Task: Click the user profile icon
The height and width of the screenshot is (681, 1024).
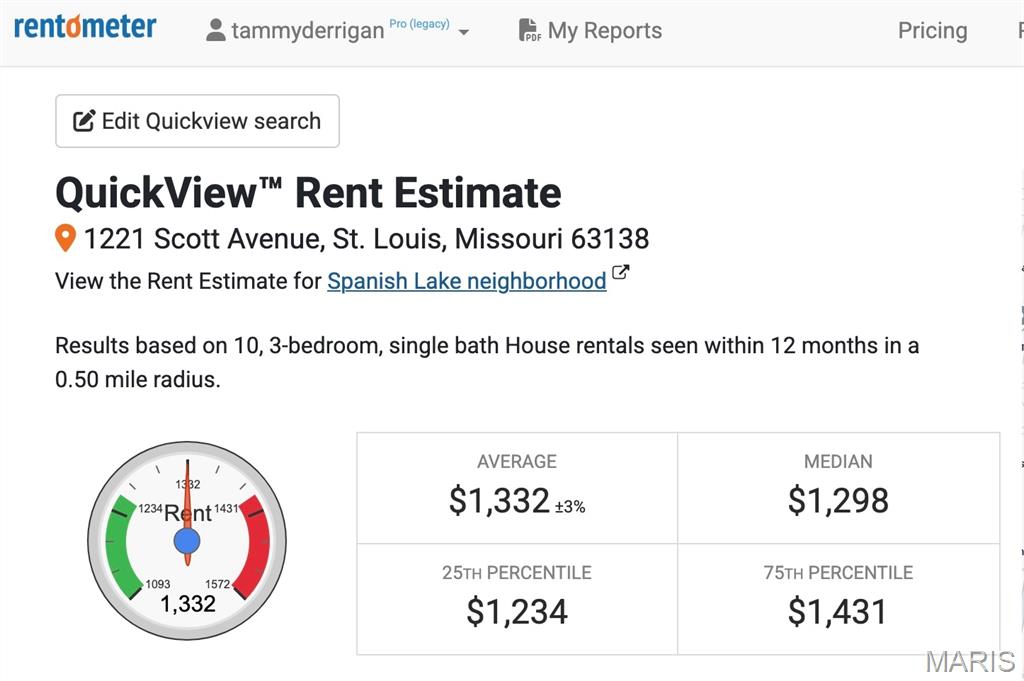Action: [x=215, y=31]
